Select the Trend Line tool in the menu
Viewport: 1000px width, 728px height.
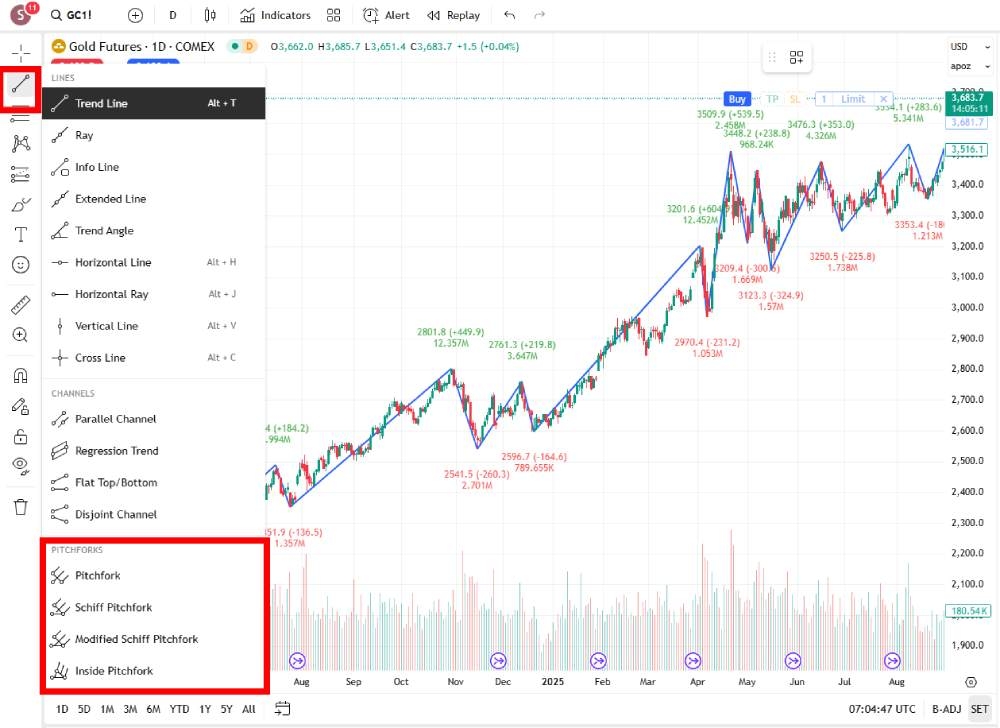[x=101, y=103]
